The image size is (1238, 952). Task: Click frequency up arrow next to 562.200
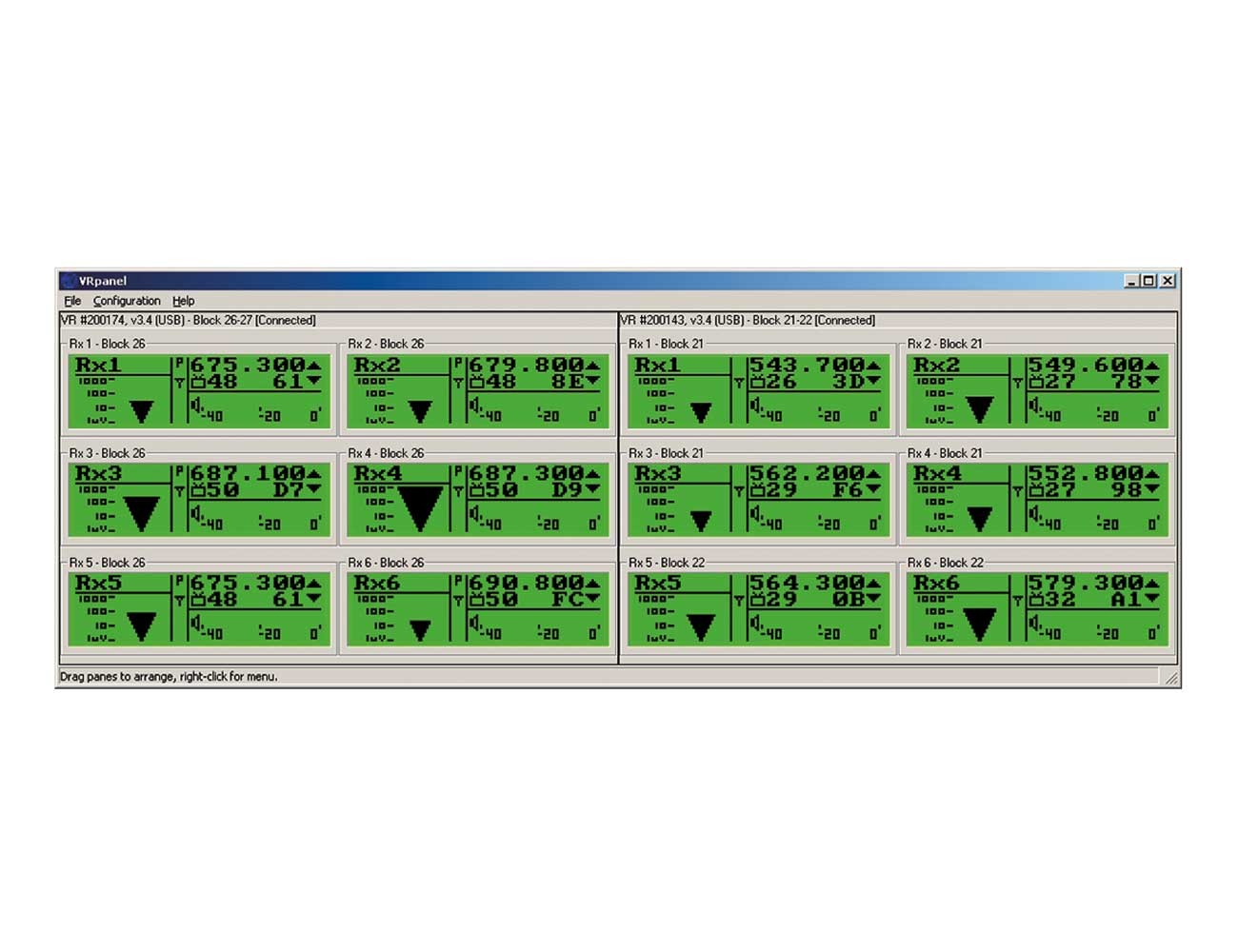coord(873,474)
